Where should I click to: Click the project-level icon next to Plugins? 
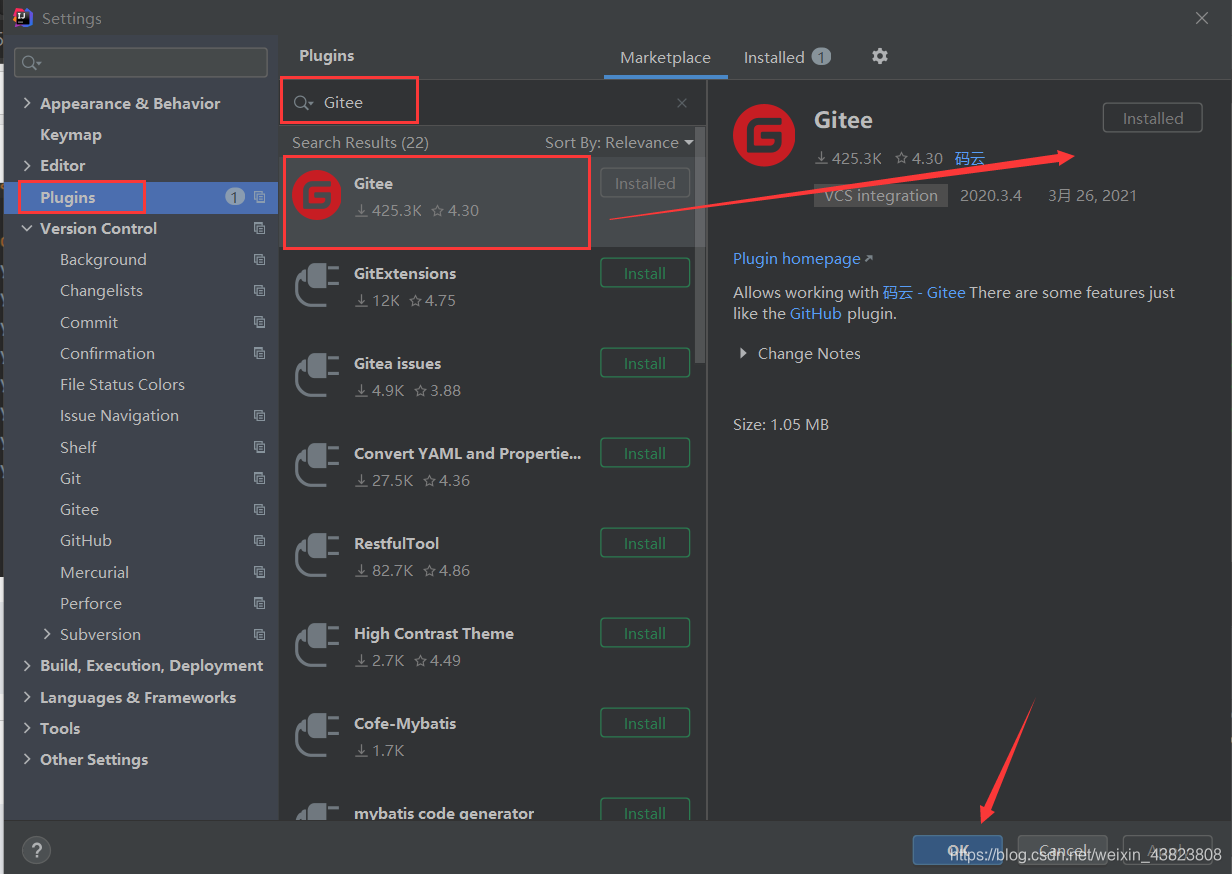tap(259, 197)
